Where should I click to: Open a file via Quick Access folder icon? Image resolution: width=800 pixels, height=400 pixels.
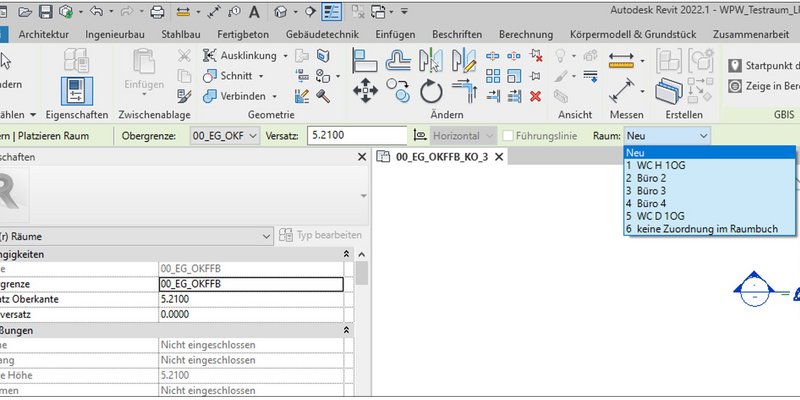coord(25,12)
